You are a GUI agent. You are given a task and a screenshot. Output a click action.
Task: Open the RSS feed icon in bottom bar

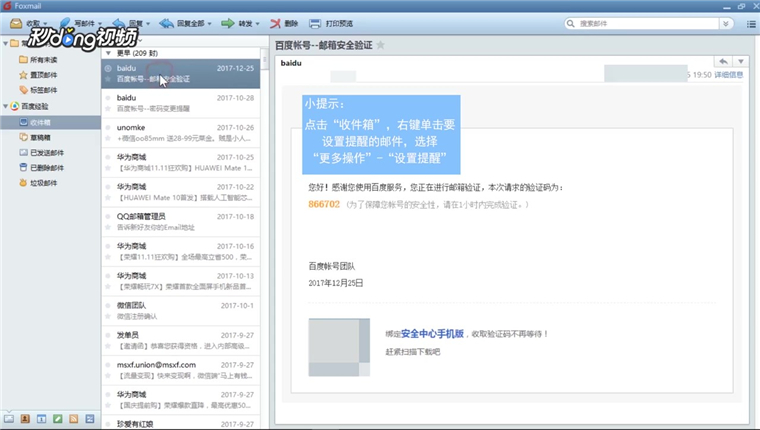74,419
